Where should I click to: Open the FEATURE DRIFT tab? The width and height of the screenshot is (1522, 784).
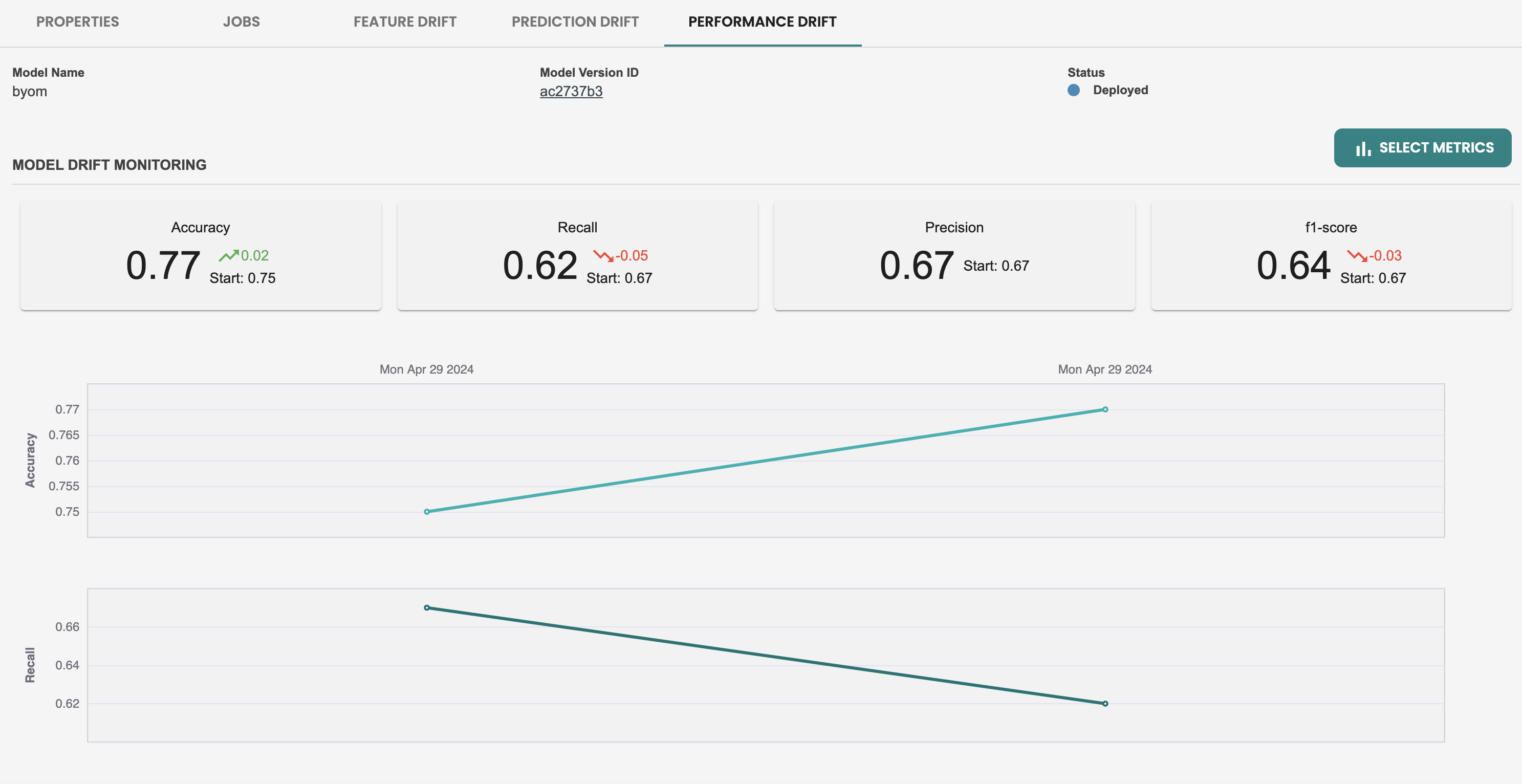click(404, 22)
